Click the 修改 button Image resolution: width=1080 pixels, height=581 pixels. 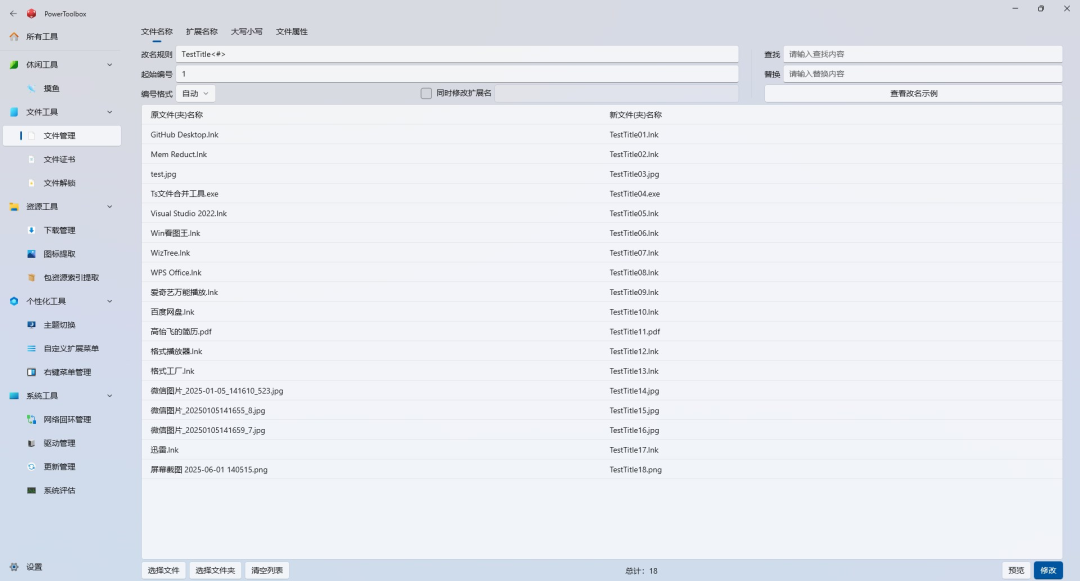[x=1048, y=570]
